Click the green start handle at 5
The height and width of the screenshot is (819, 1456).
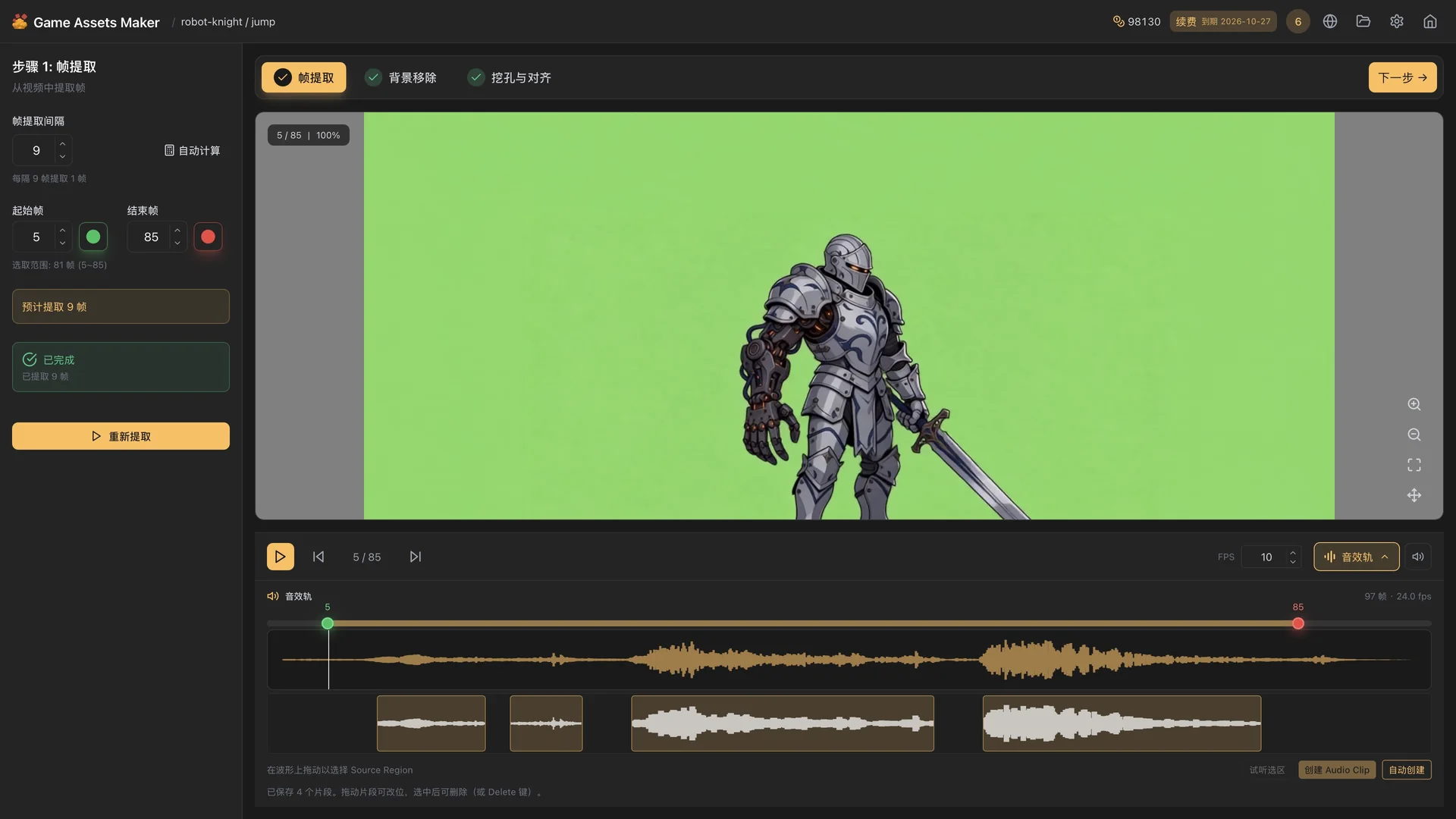tap(328, 623)
